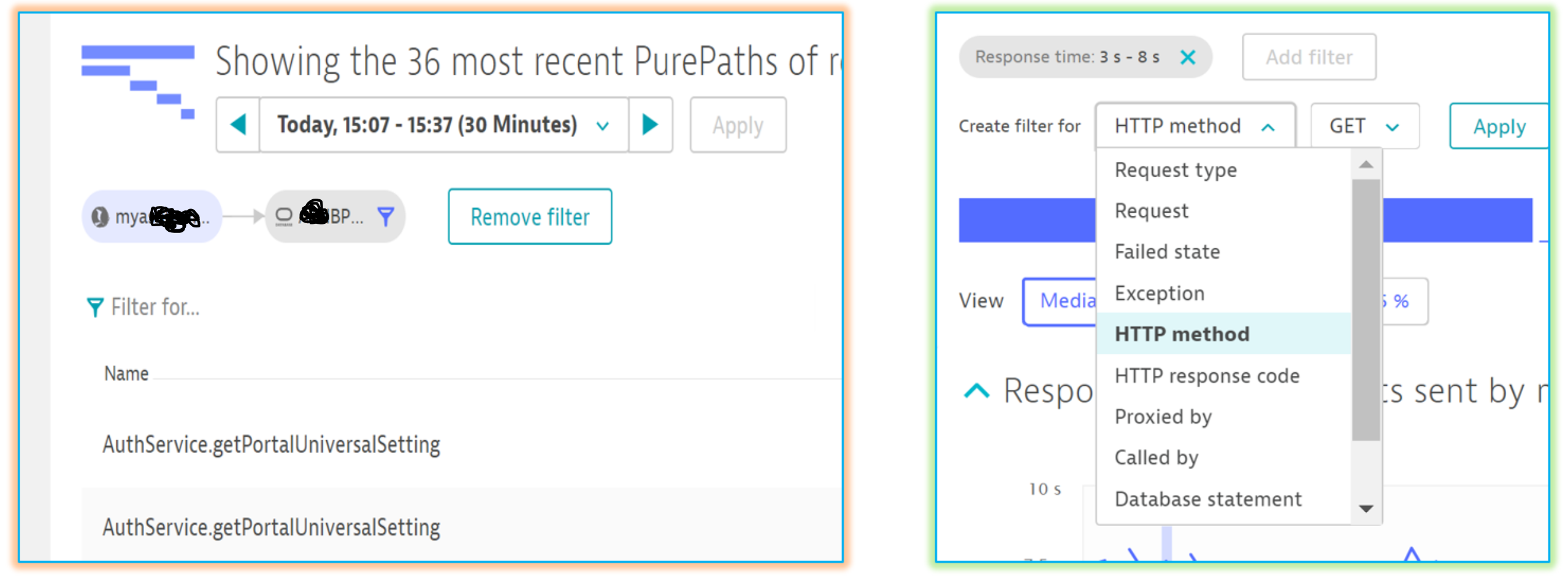Image resolution: width=1568 pixels, height=580 pixels.
Task: Click the Add filter button
Action: pos(1309,57)
